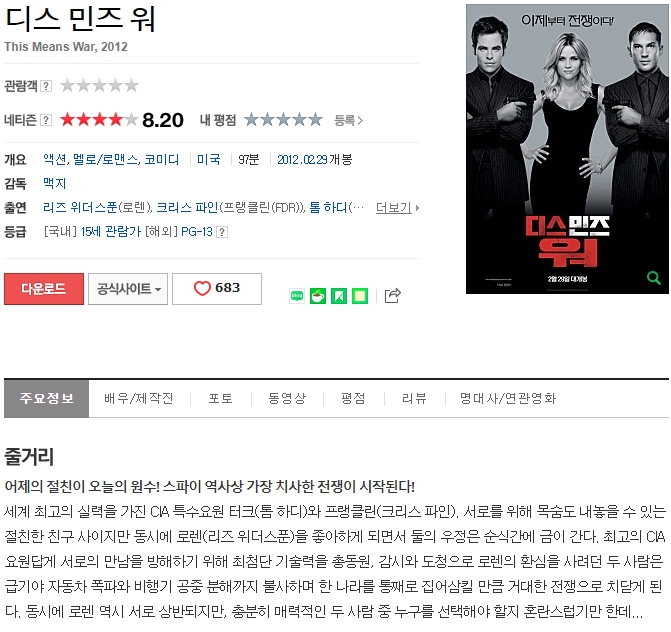This screenshot has width=671, height=632.
Task: Open the external share arrow icon
Action: [392, 295]
